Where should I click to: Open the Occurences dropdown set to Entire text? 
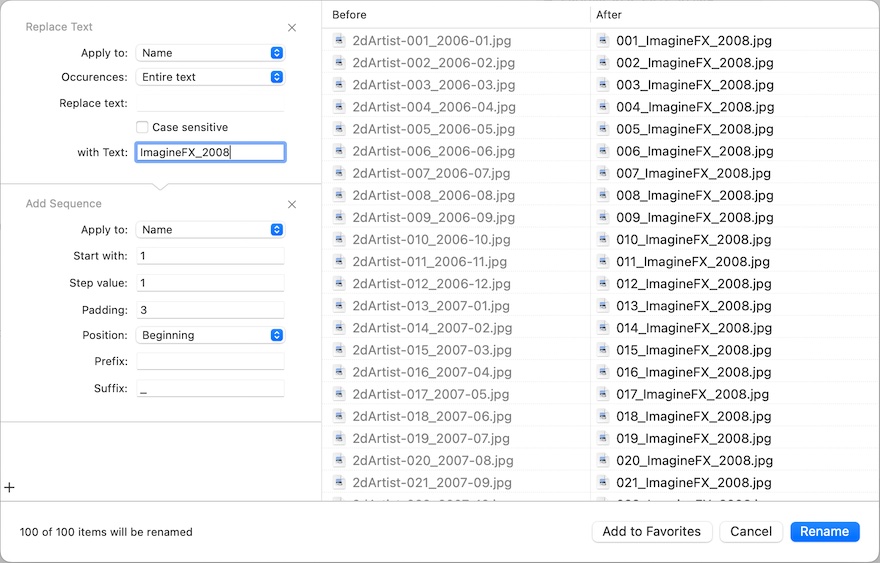tap(210, 77)
